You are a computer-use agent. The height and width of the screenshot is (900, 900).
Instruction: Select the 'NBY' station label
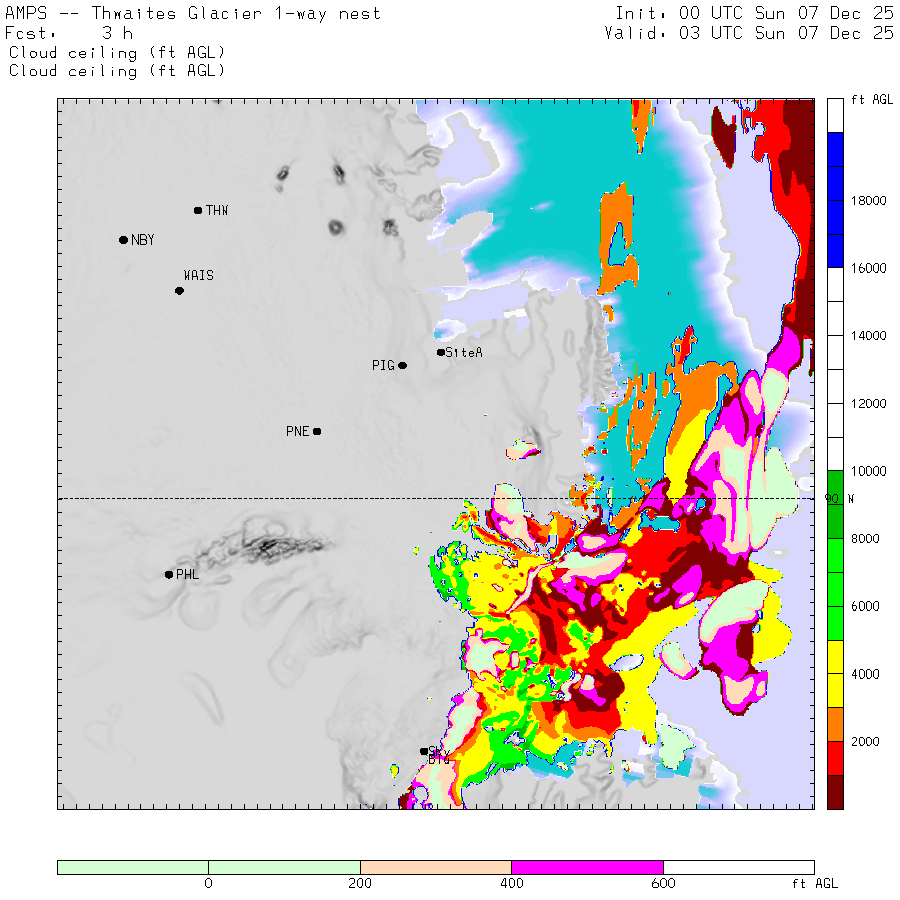(x=143, y=240)
